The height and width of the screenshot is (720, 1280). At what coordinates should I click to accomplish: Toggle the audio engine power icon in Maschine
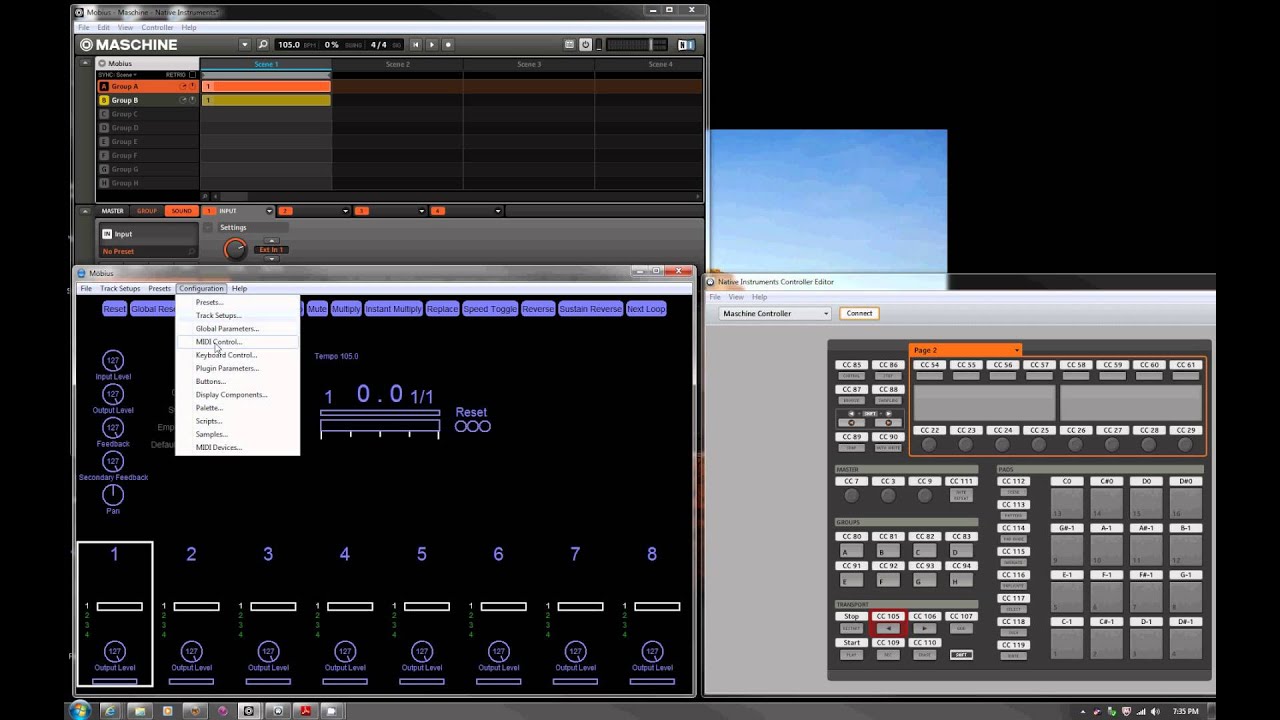tap(586, 45)
